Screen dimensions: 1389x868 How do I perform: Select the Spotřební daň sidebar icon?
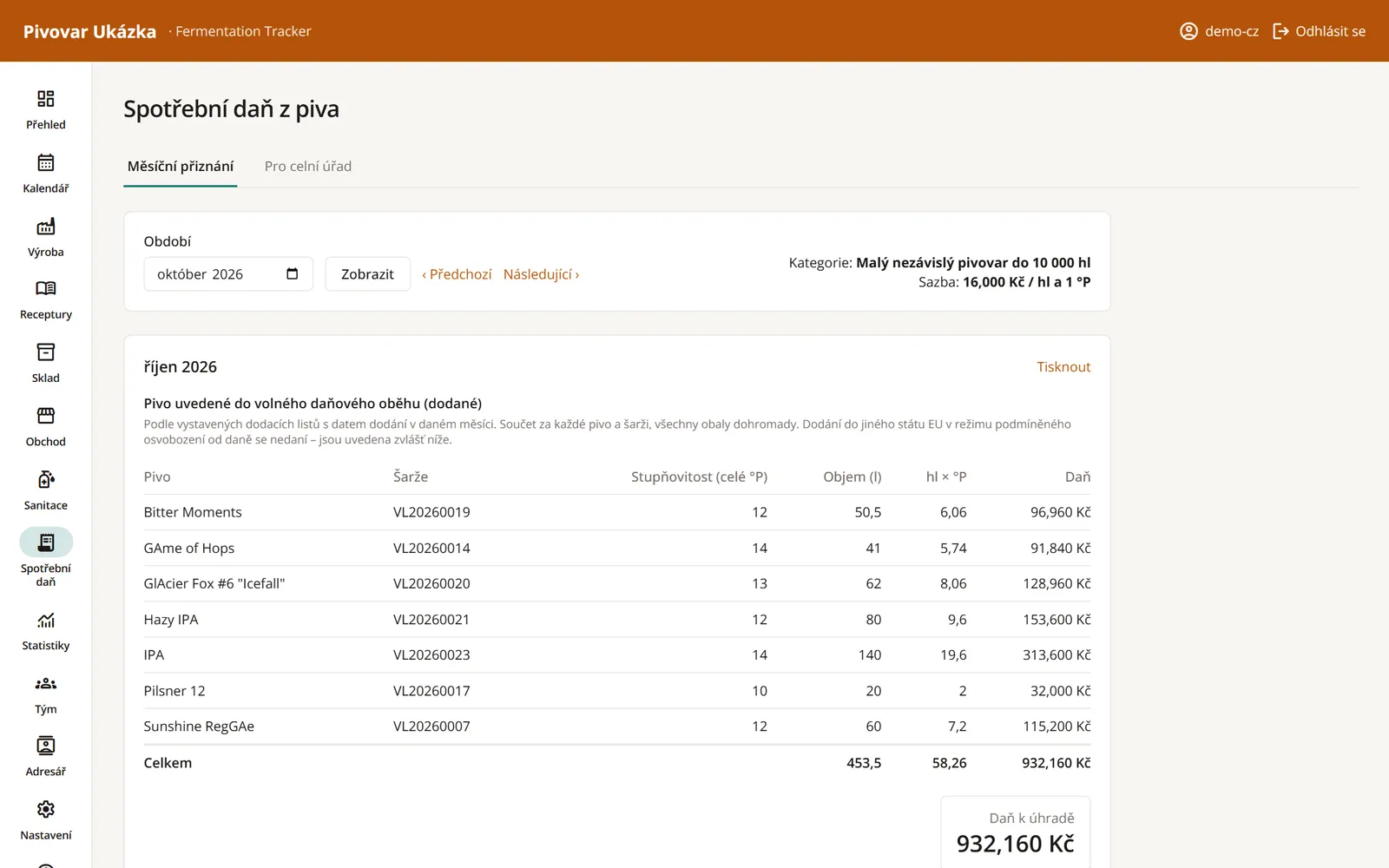[x=46, y=542]
